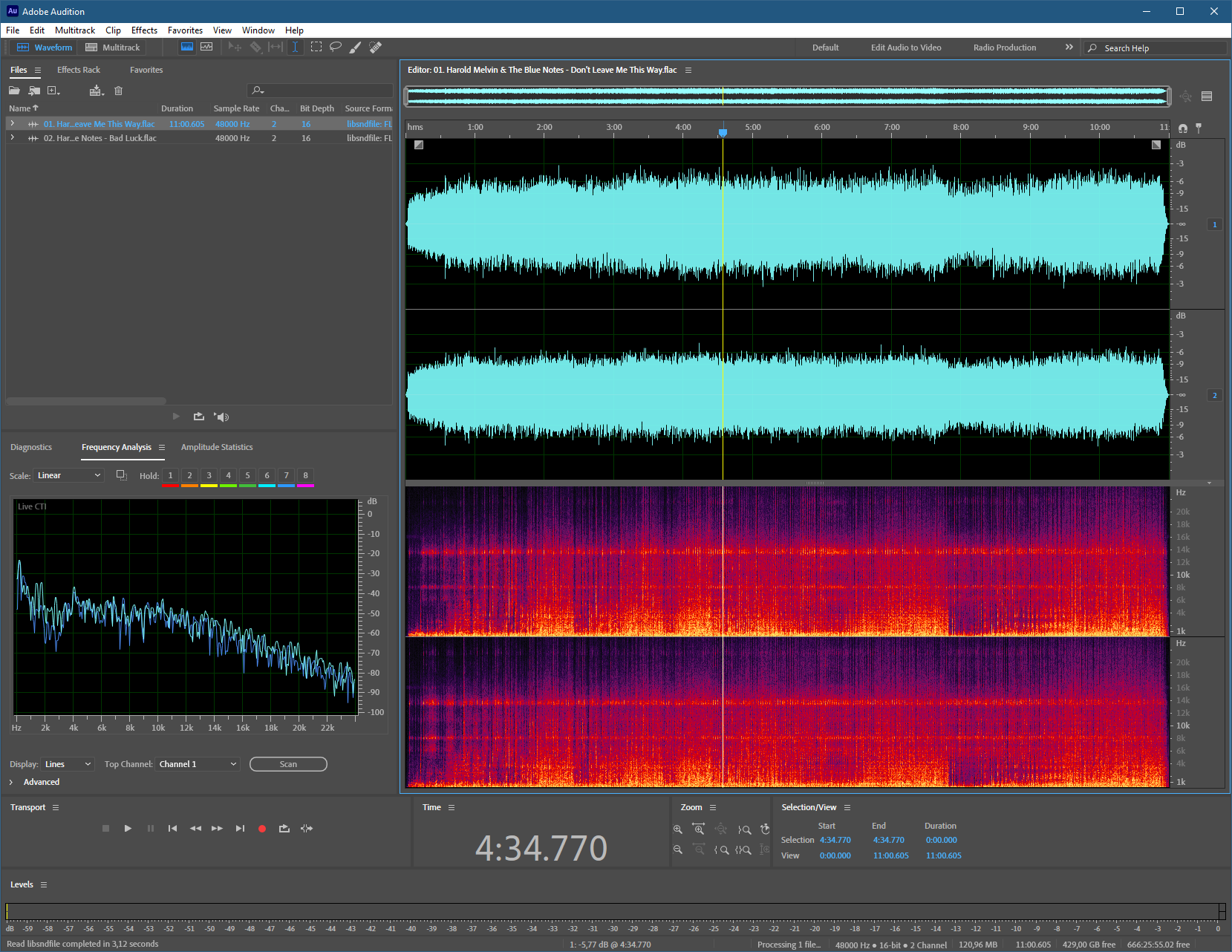Open the New File dropdown
Viewport: 1232px width, 952px height.
pos(54,91)
